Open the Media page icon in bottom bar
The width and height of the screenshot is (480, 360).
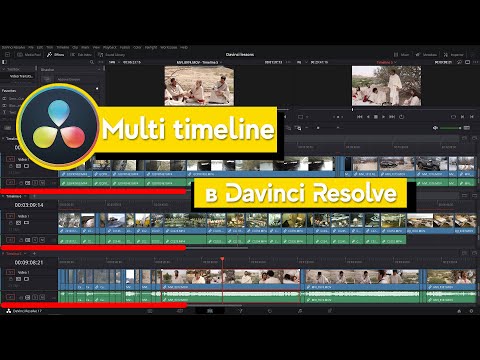(150, 311)
